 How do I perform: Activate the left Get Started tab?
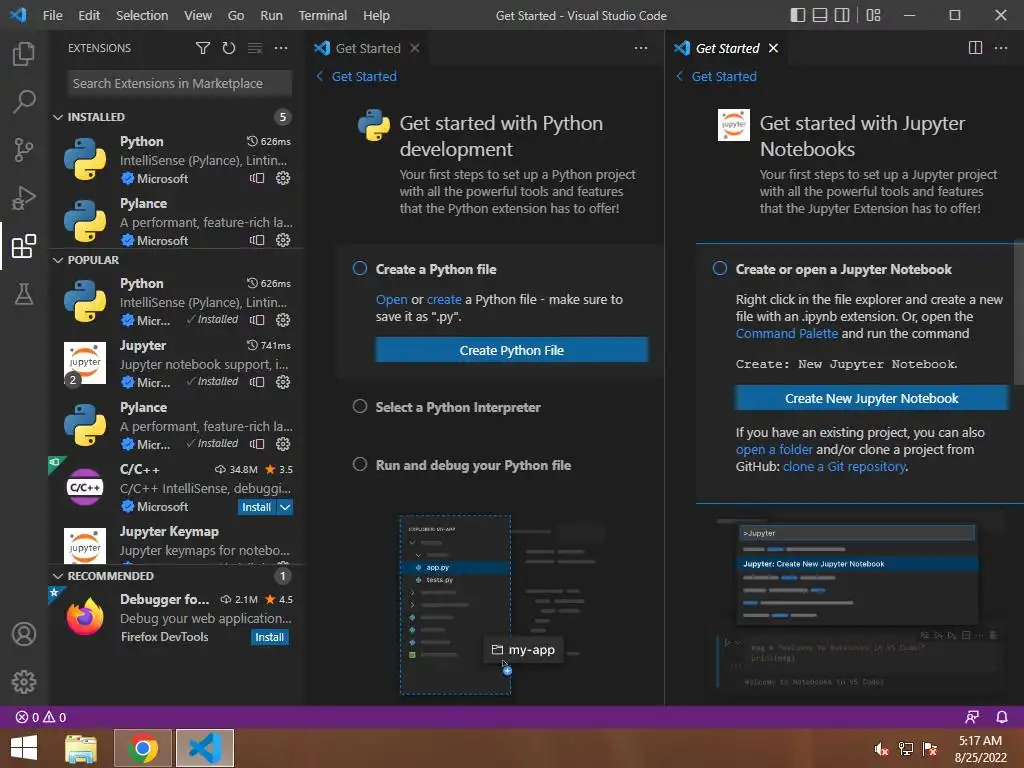368,48
